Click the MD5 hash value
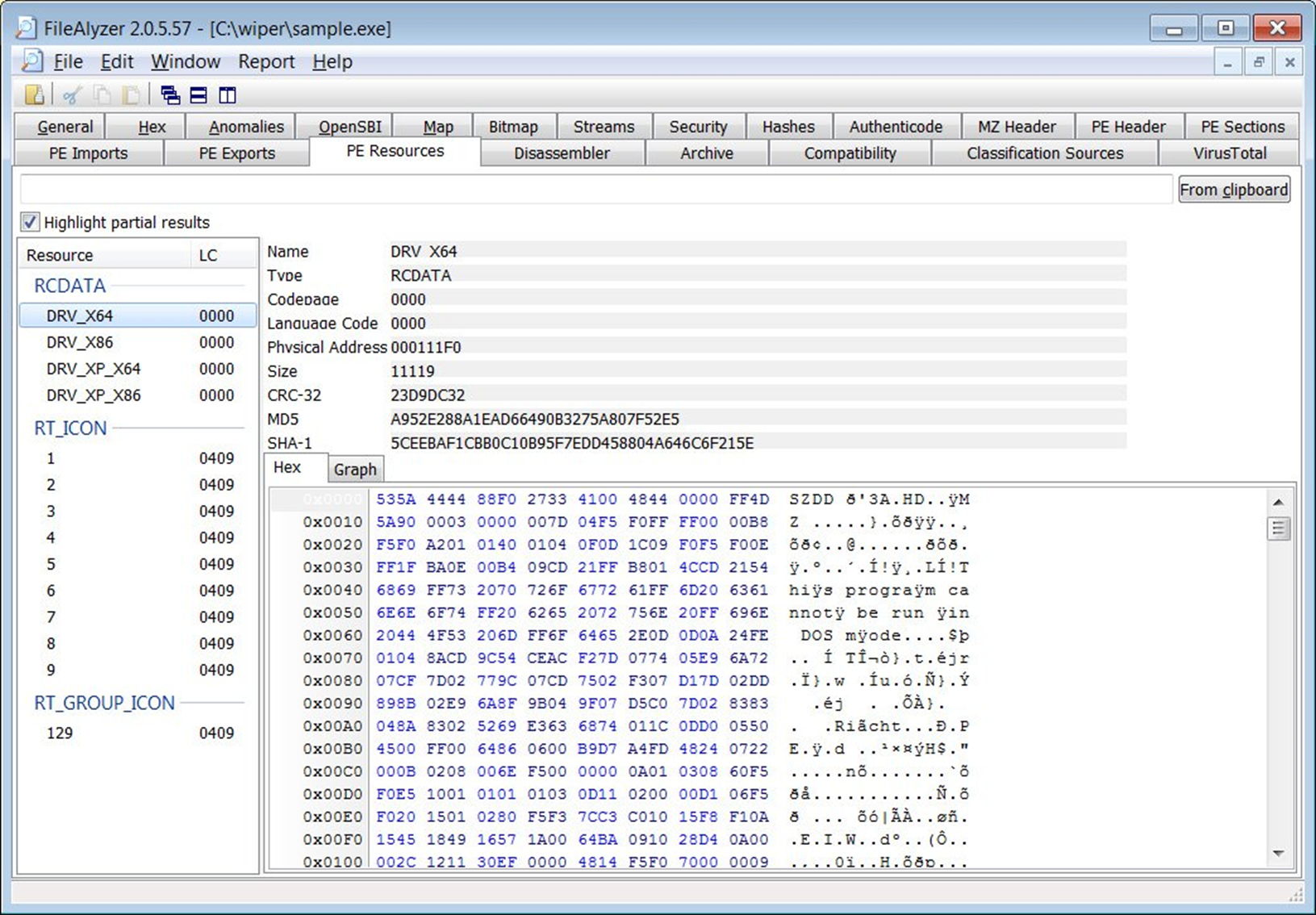This screenshot has width=1316, height=915. (535, 419)
